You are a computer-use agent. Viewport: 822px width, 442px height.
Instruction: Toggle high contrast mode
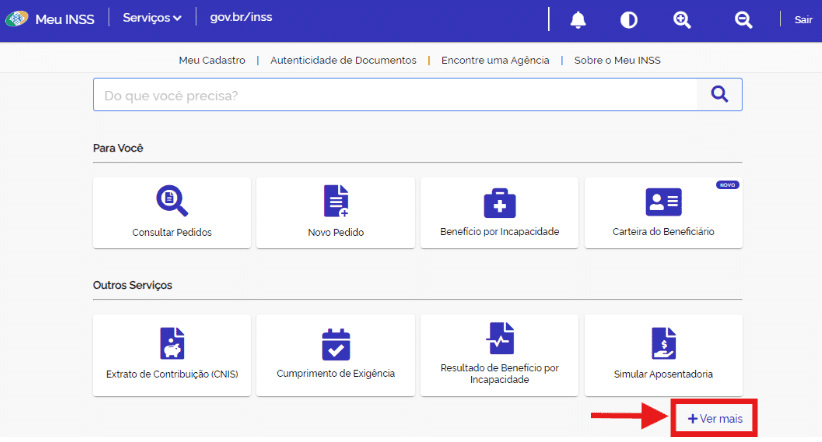point(629,19)
